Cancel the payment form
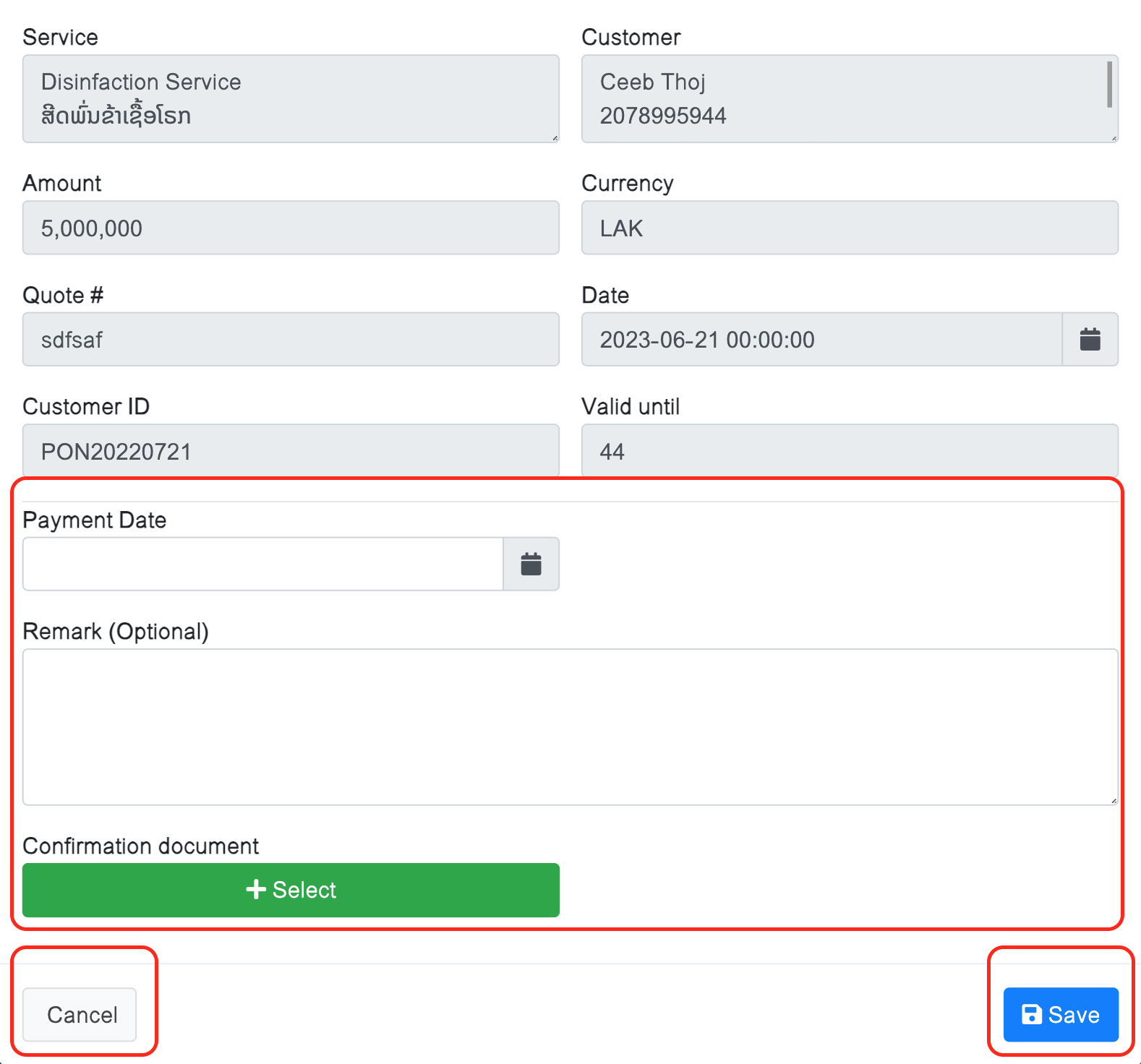Viewport: 1141px width, 1064px height. point(80,1014)
